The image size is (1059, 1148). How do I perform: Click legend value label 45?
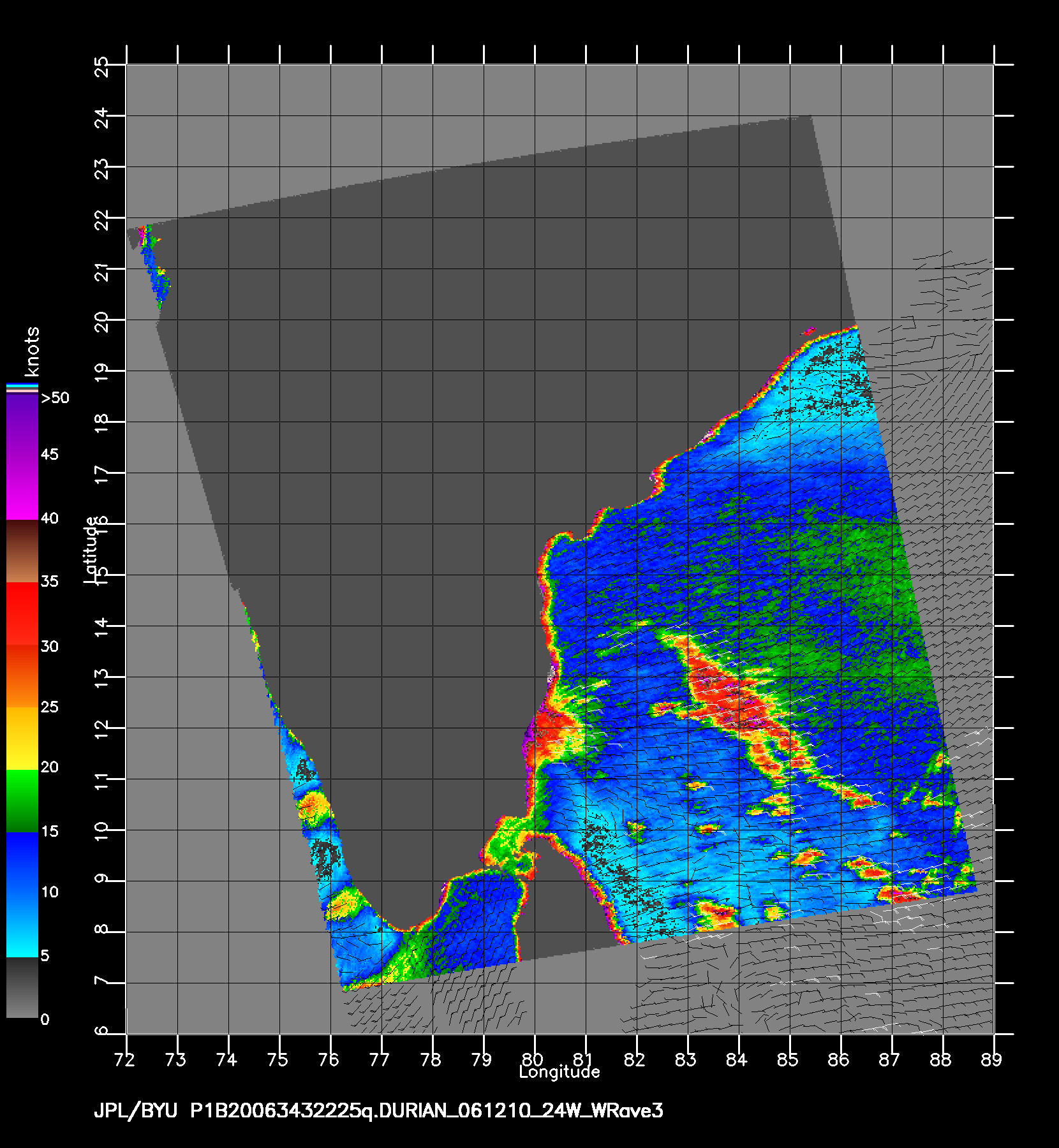pos(50,455)
